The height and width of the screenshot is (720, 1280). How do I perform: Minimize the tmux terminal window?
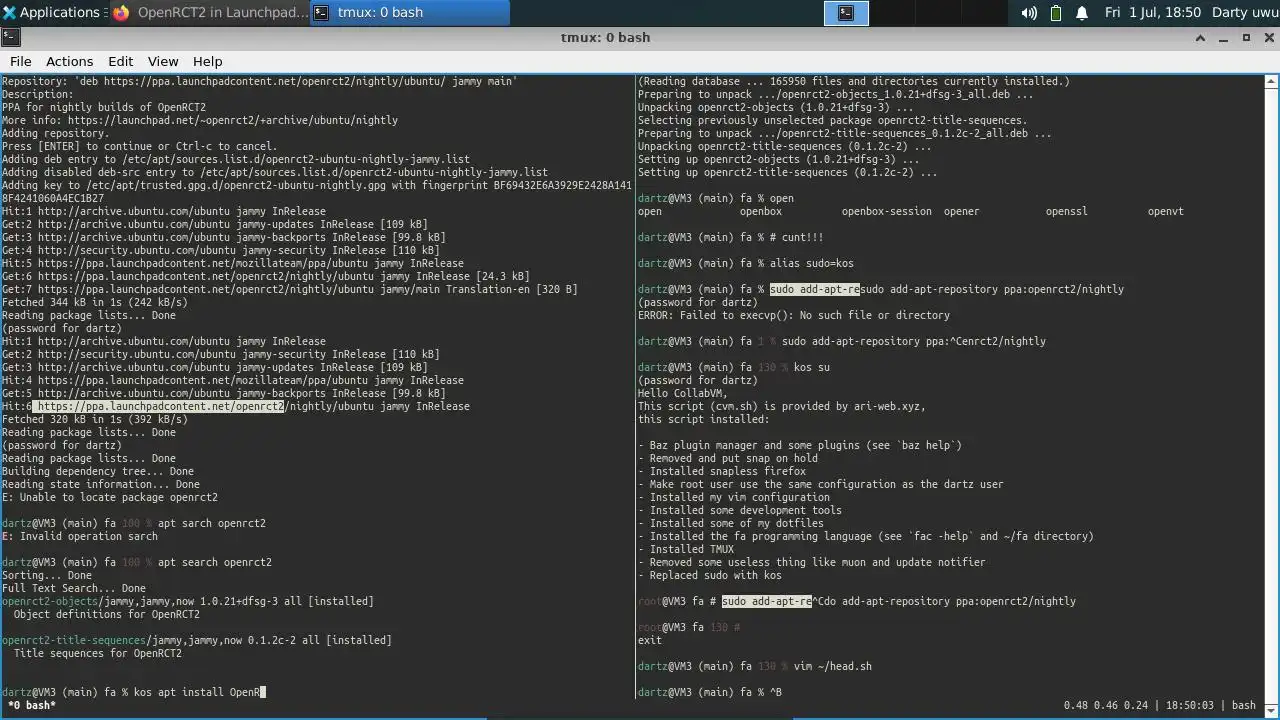(1225, 38)
